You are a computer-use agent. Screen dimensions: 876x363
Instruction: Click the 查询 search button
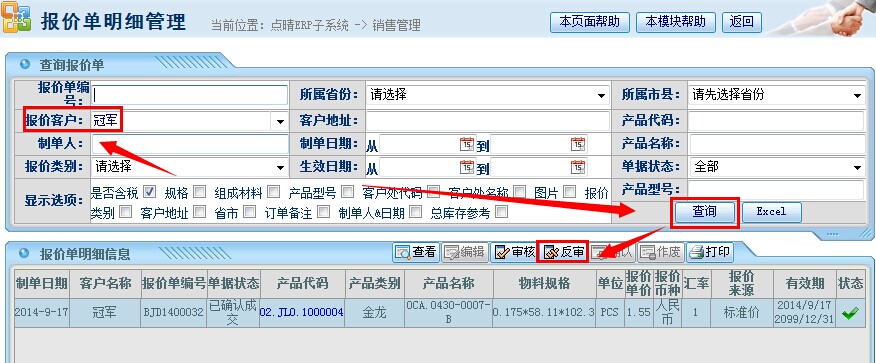coord(705,212)
